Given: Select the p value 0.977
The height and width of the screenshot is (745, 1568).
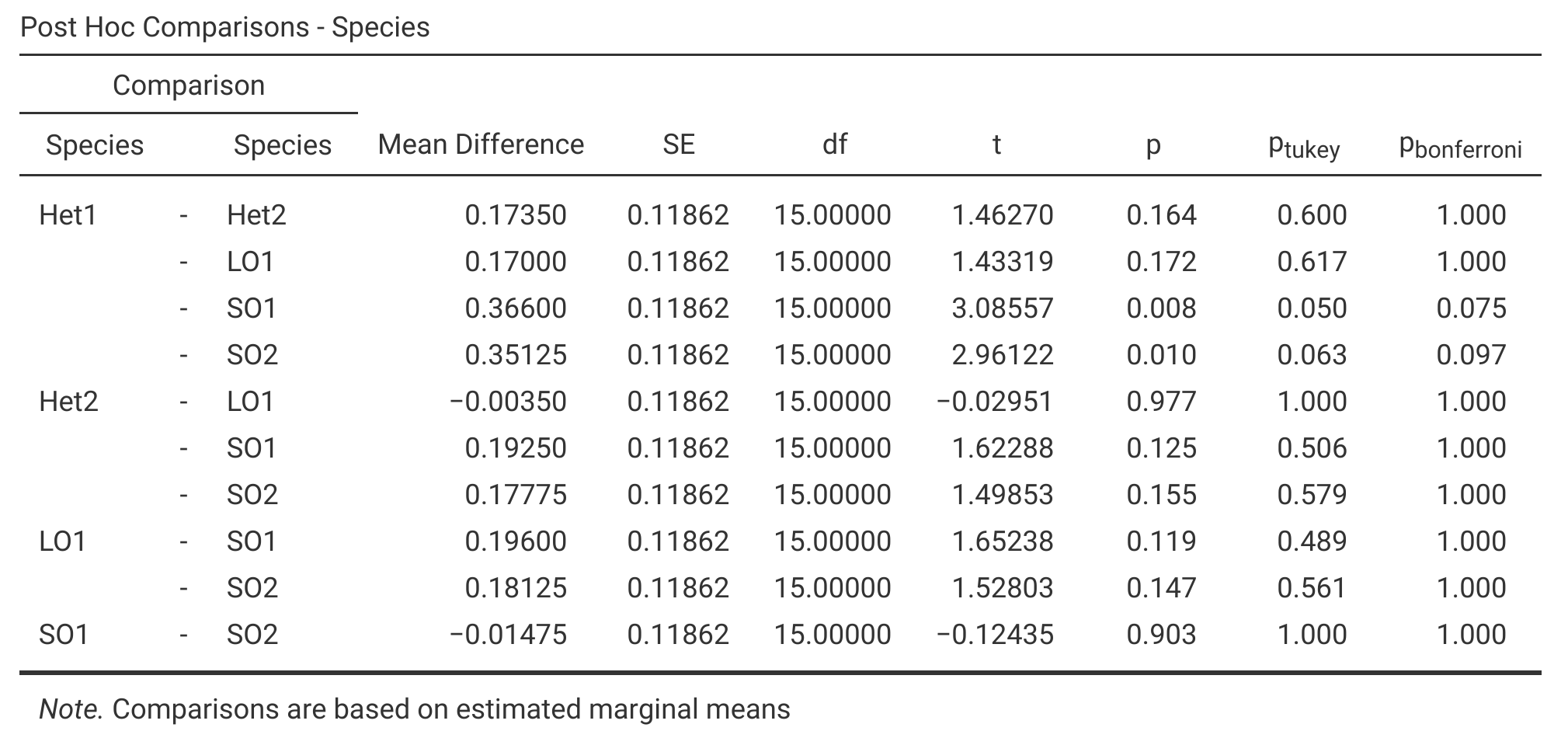Looking at the screenshot, I should pos(1161,402).
